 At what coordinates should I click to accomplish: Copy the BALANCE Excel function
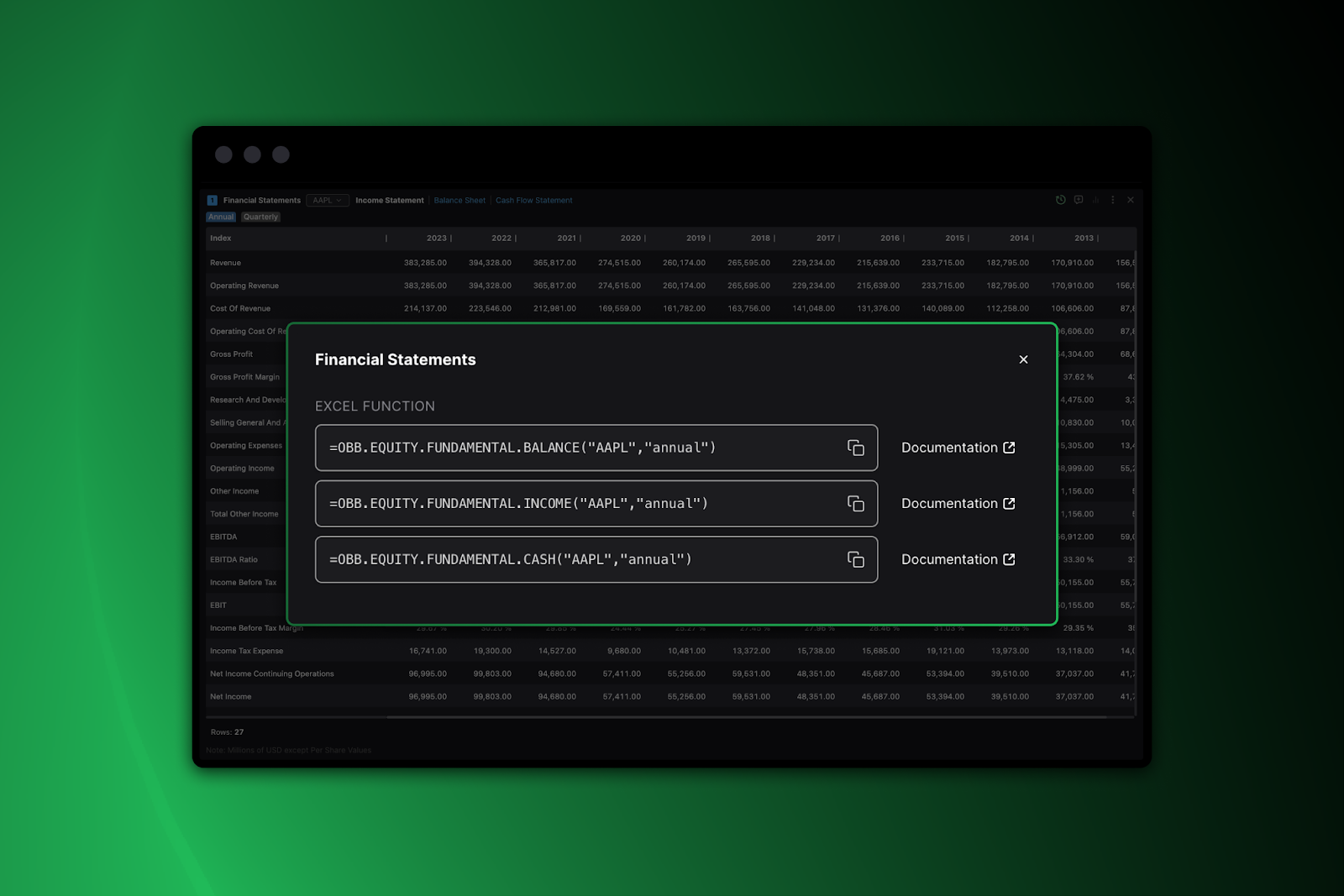pyautogui.click(x=855, y=448)
